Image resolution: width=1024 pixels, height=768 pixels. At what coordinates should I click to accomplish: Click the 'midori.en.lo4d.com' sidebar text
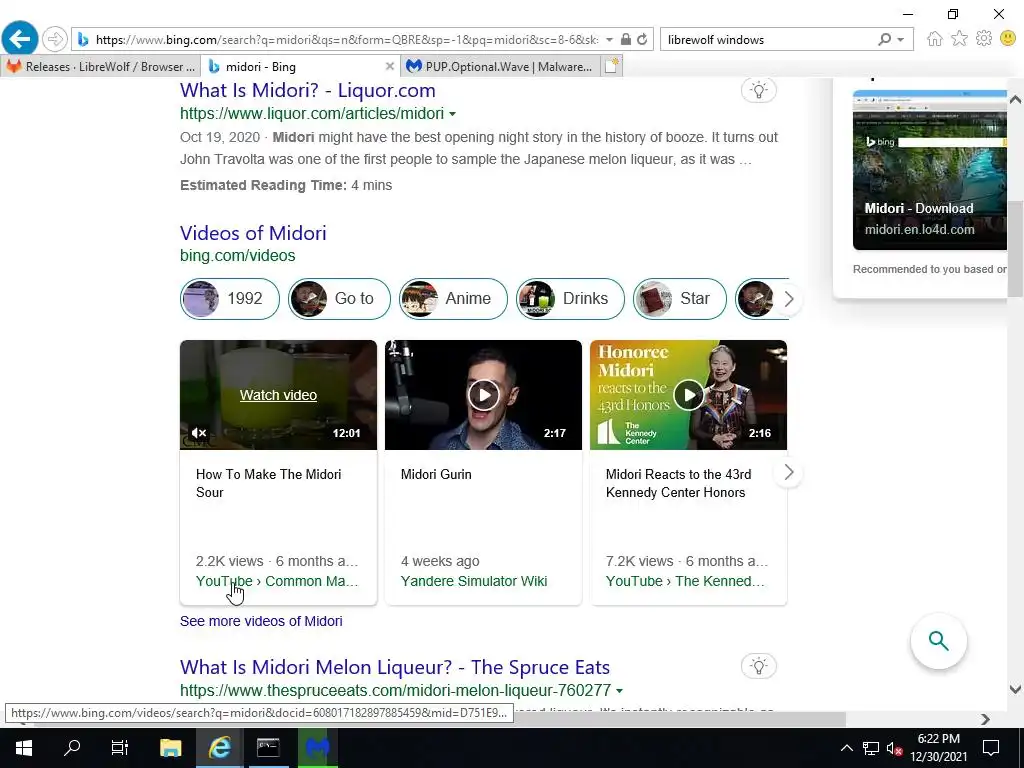(x=920, y=230)
